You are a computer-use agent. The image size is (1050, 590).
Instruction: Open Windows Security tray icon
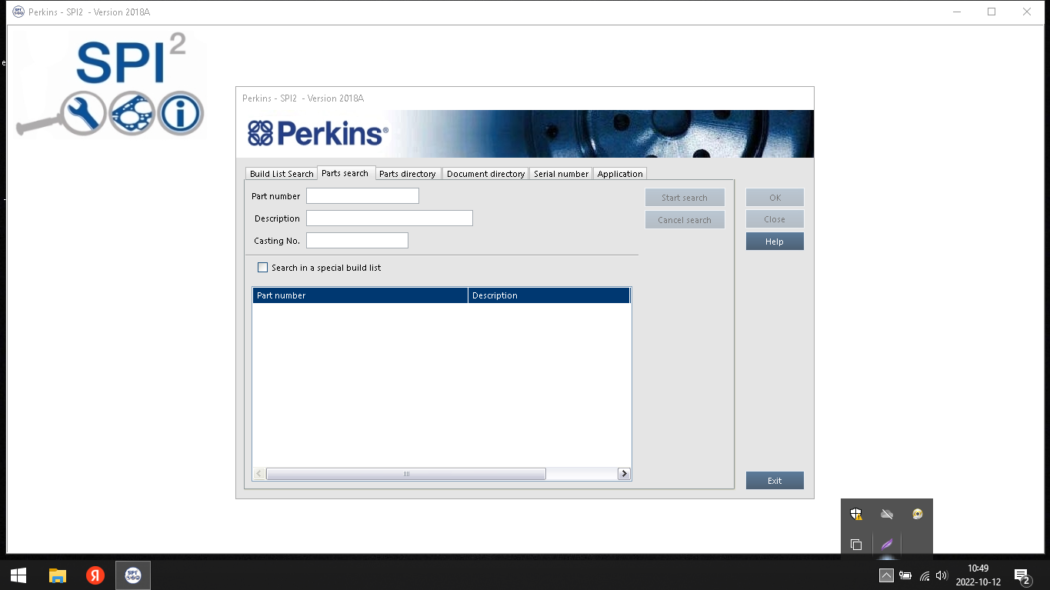click(856, 514)
